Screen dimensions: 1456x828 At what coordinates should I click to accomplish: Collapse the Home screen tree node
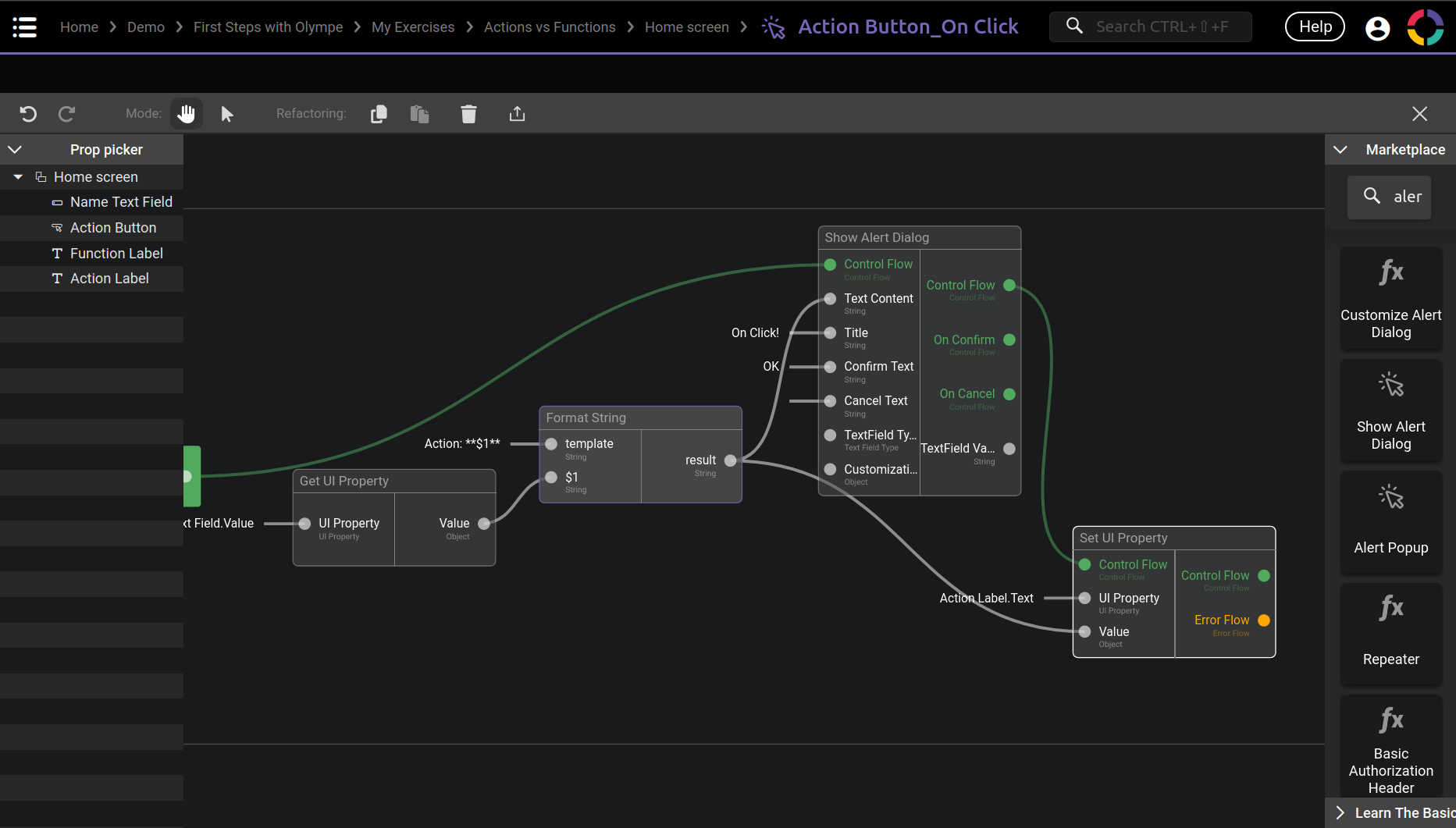click(18, 177)
